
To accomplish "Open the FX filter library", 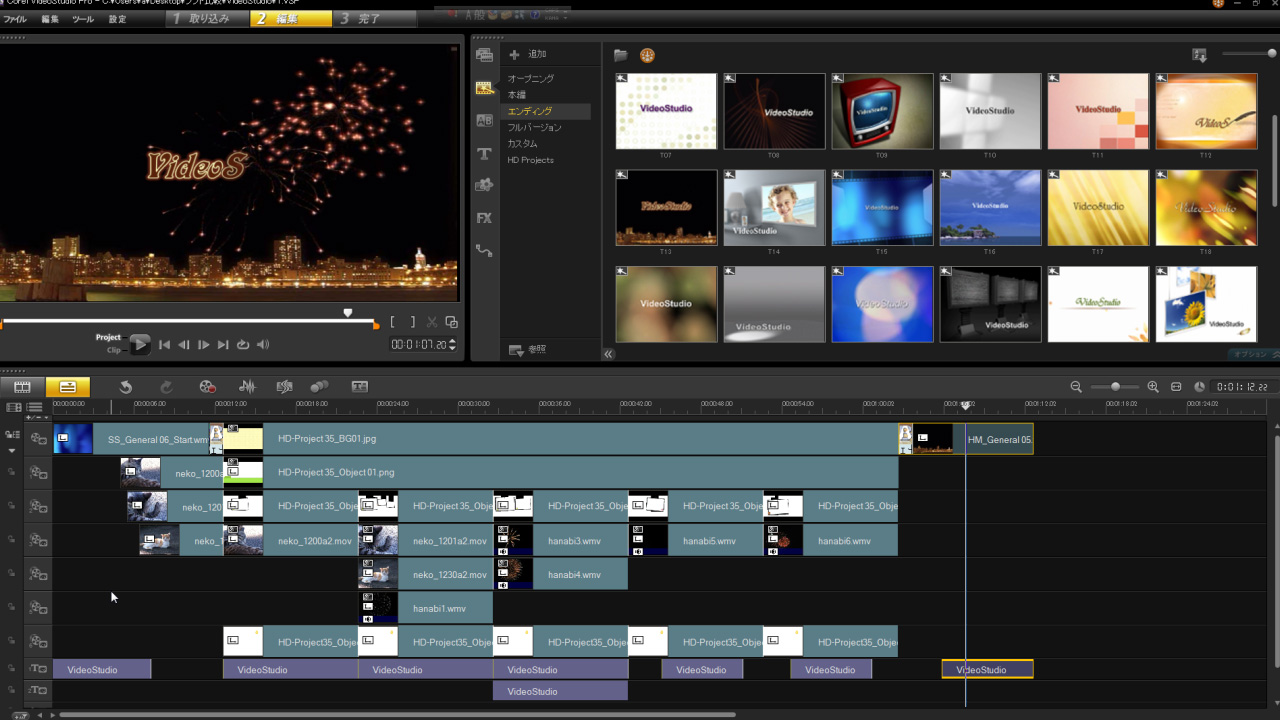I will pos(484,218).
